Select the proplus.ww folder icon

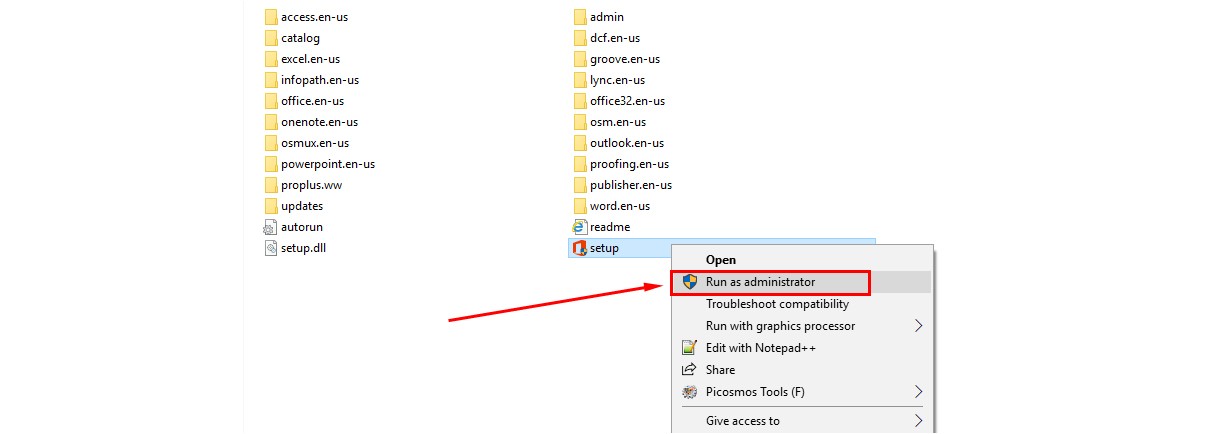(x=270, y=185)
